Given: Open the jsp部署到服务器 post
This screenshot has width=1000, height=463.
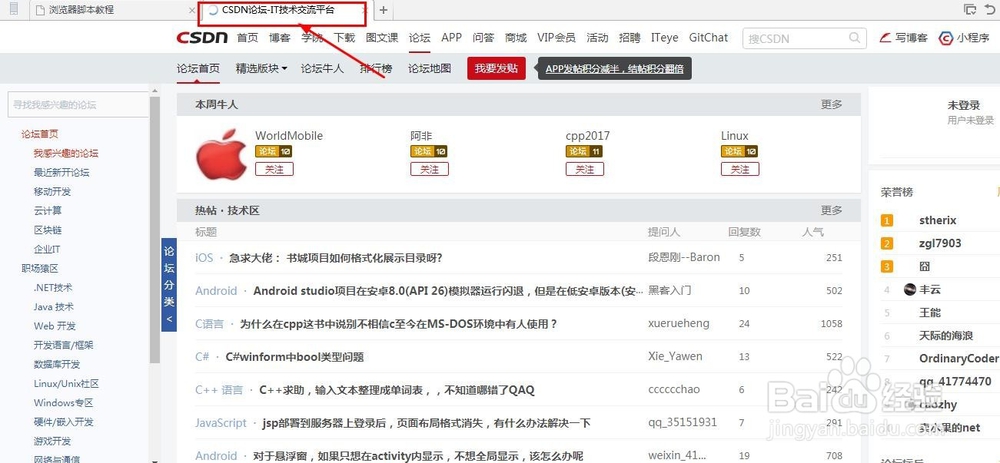Looking at the screenshot, I should 427,423.
